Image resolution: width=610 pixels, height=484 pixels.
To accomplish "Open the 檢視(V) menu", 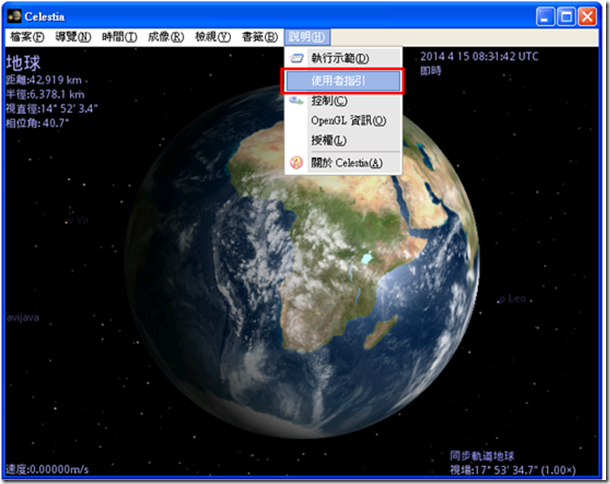I will point(213,37).
